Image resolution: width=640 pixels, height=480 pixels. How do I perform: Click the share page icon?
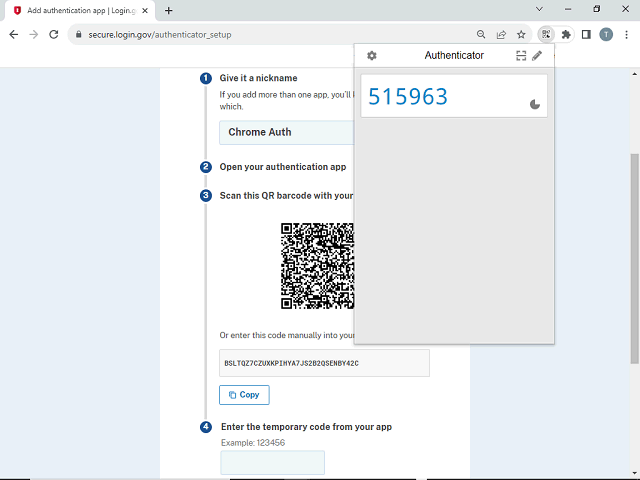501,34
